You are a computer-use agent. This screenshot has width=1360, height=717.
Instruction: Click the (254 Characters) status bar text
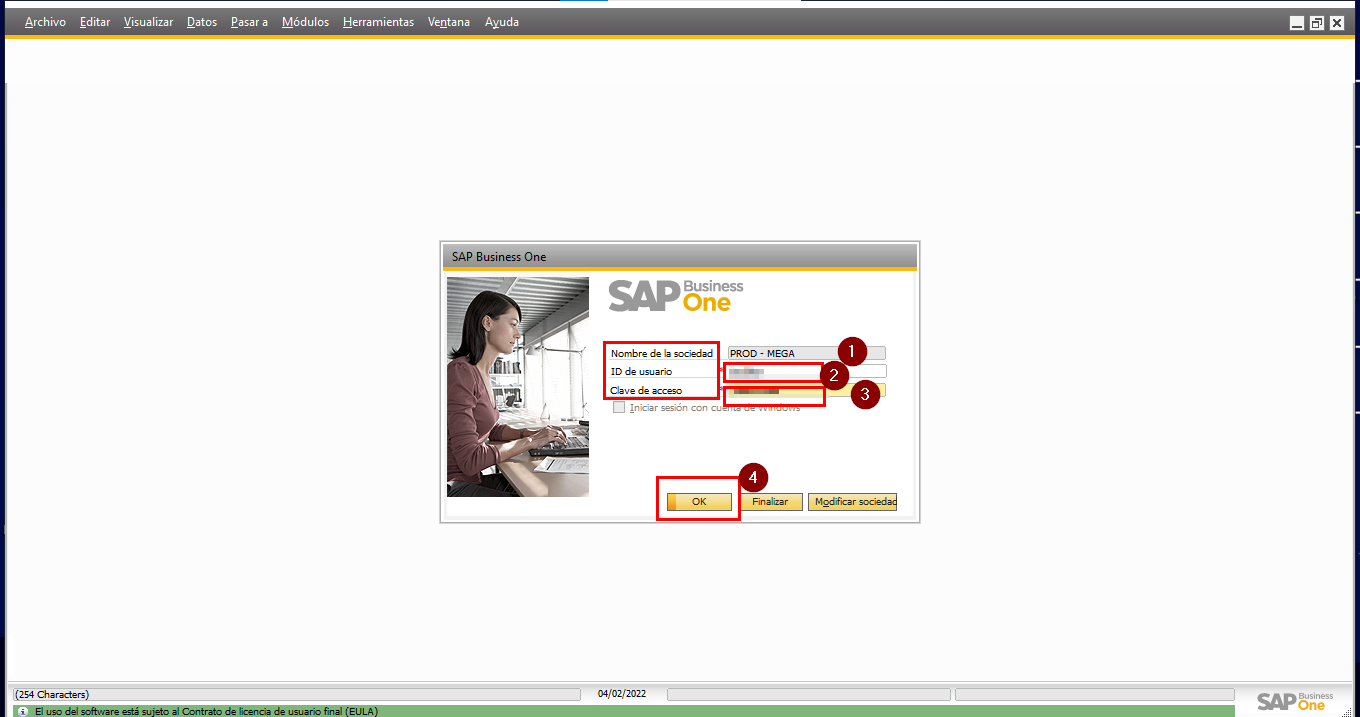tap(52, 694)
